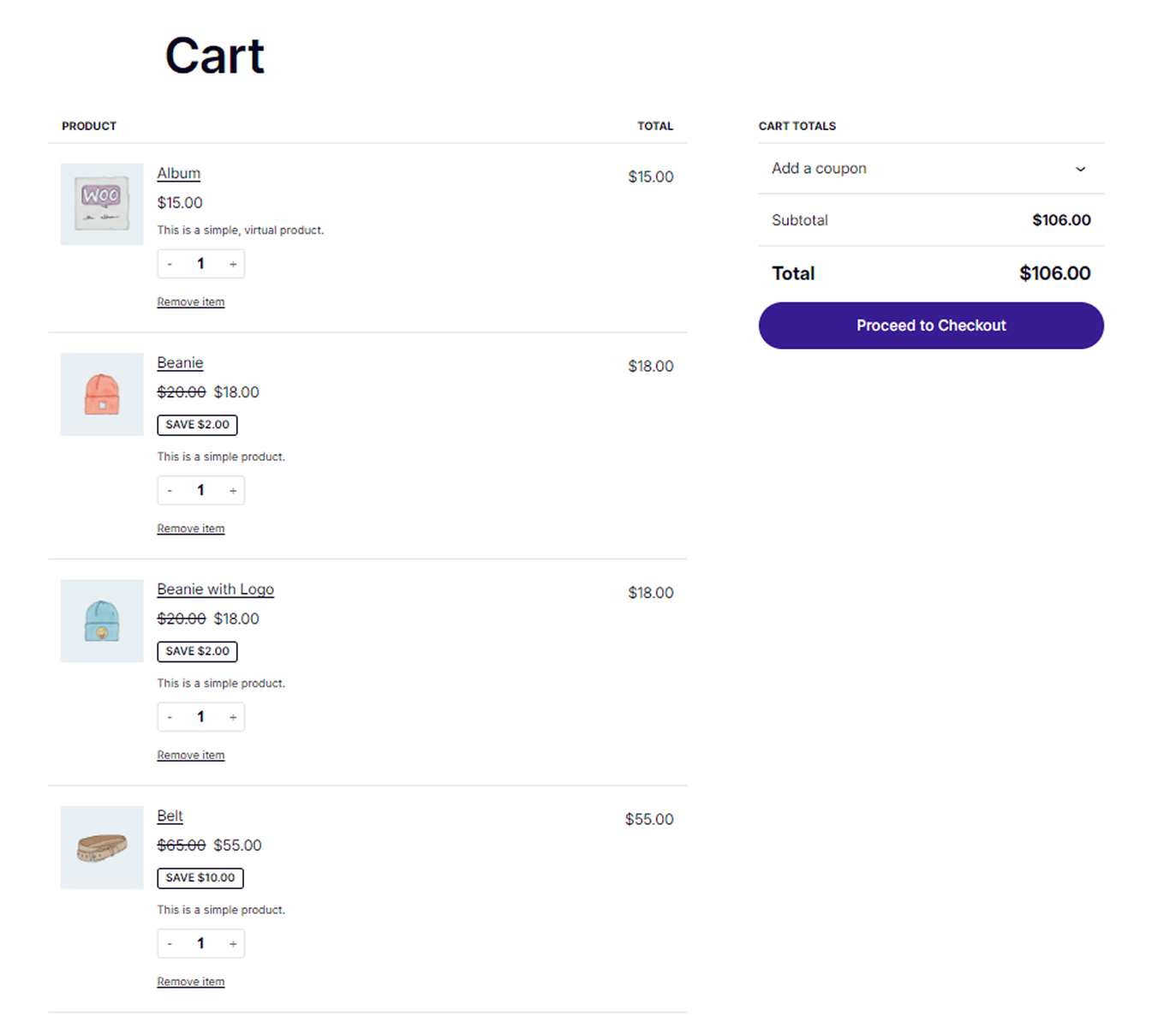Open the Belt product link
This screenshot has width=1176, height=1028.
click(x=170, y=816)
